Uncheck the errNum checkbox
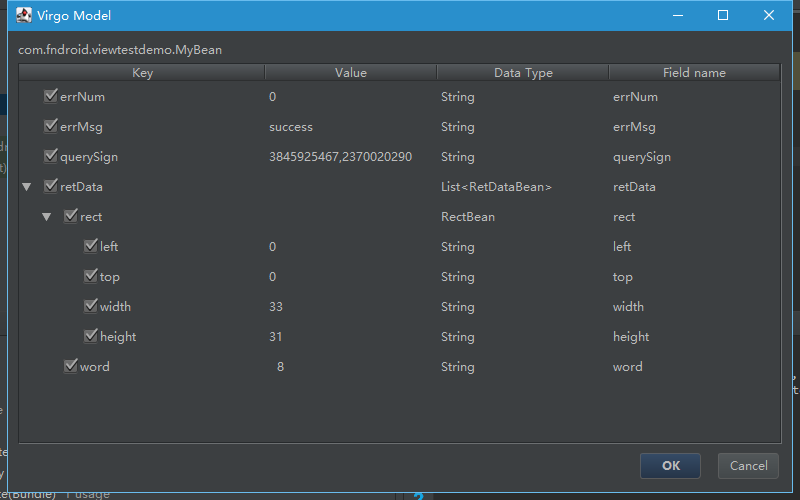The width and height of the screenshot is (800, 500). coord(51,97)
